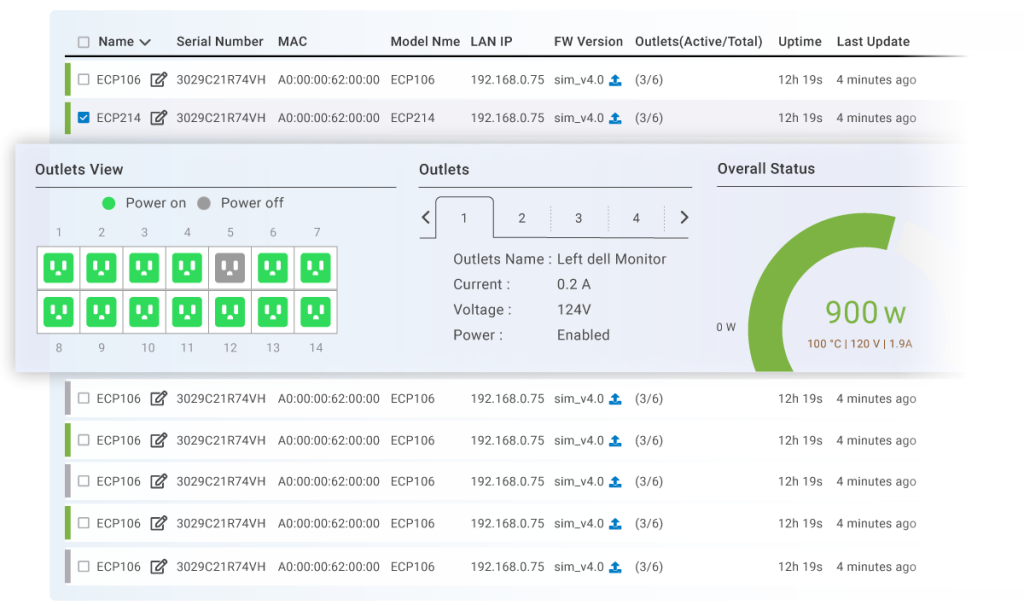Click the powered-off outlet 5 socket icon
The height and width of the screenshot is (605, 1024).
pyautogui.click(x=229, y=267)
